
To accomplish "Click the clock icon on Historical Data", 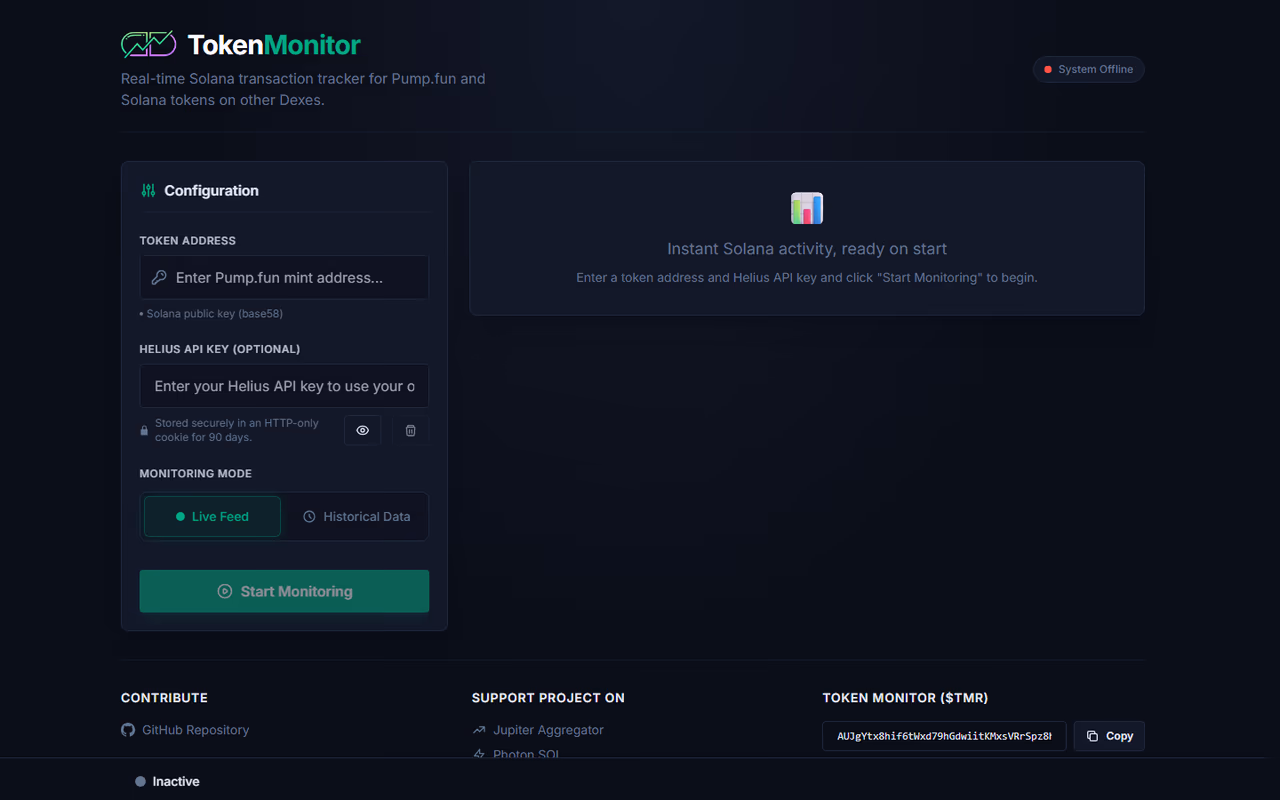I will click(x=309, y=516).
